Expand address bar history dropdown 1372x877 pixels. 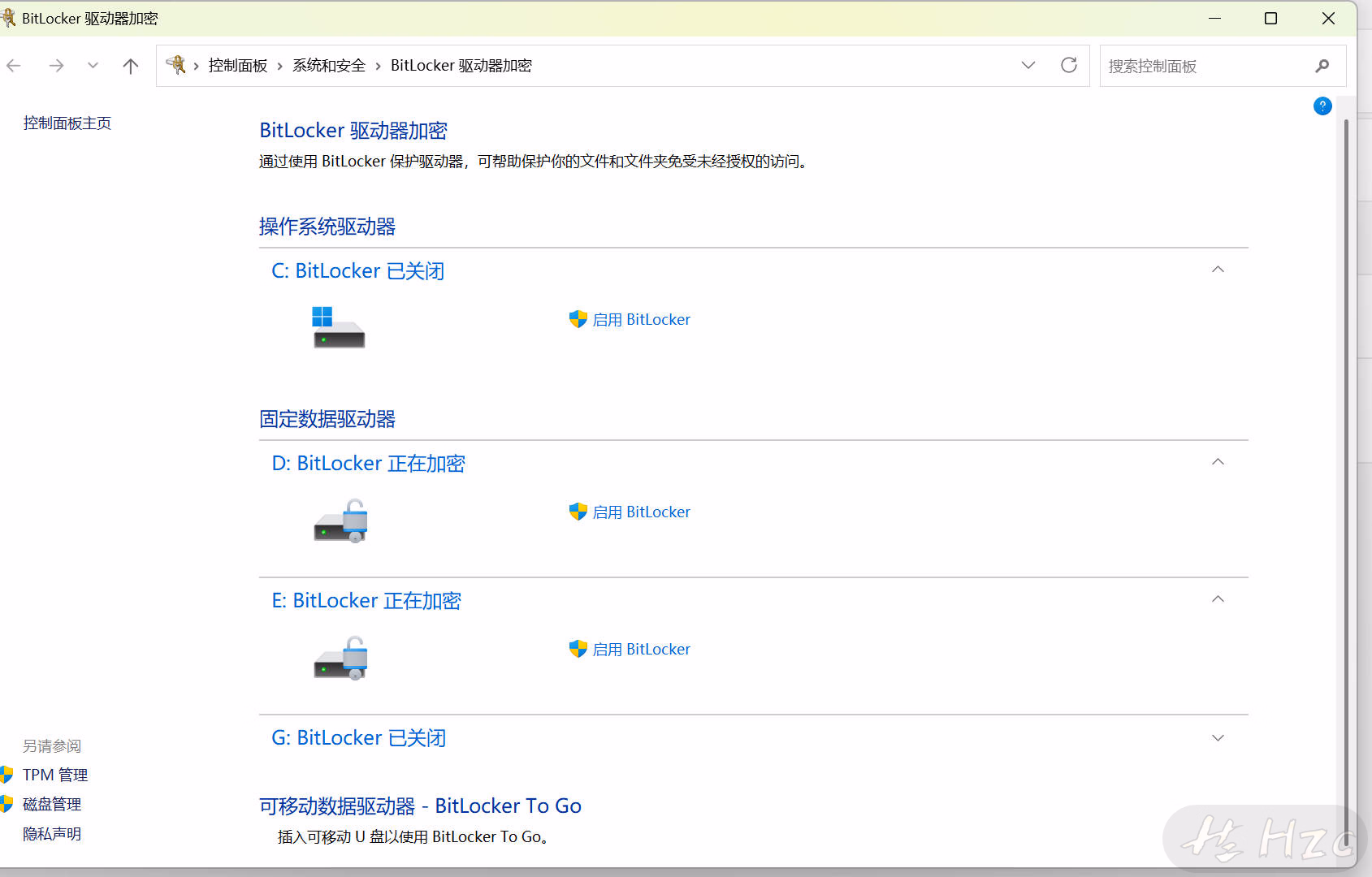[1028, 66]
